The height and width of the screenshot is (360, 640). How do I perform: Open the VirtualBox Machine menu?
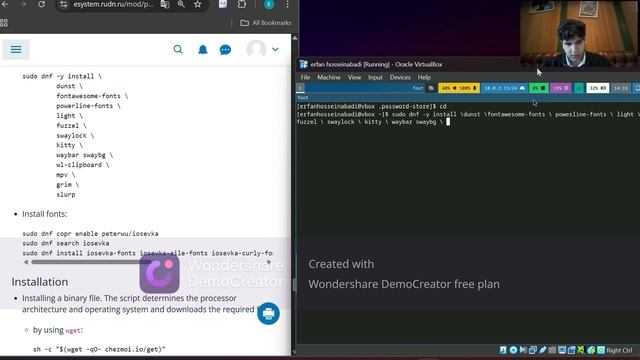[329, 77]
